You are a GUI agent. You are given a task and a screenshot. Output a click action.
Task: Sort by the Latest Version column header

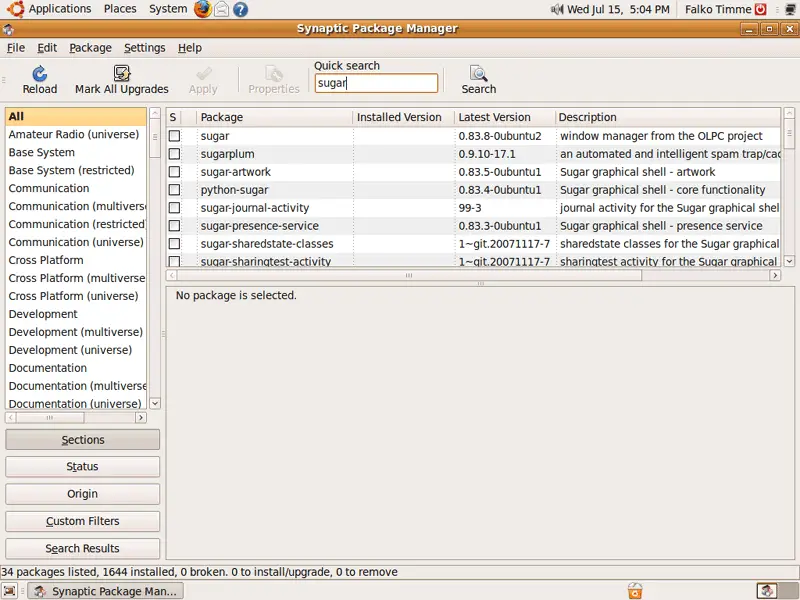505,117
